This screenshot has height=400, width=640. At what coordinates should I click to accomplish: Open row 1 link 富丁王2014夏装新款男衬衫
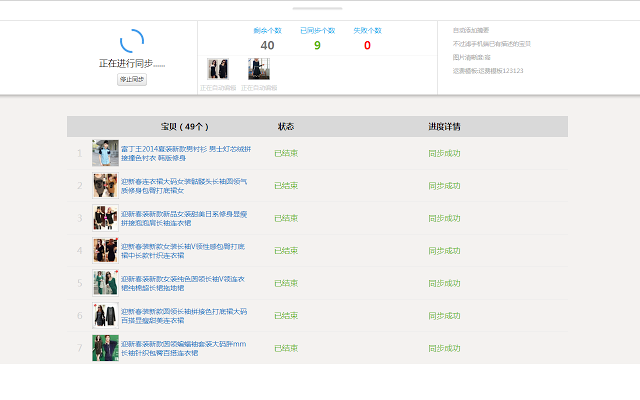coord(186,153)
